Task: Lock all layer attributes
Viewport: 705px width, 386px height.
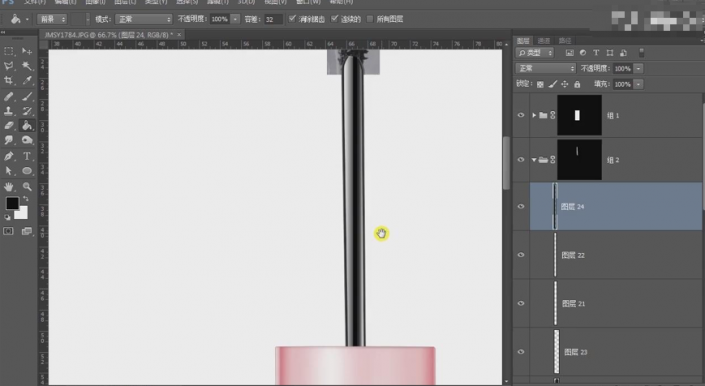Action: tap(577, 84)
